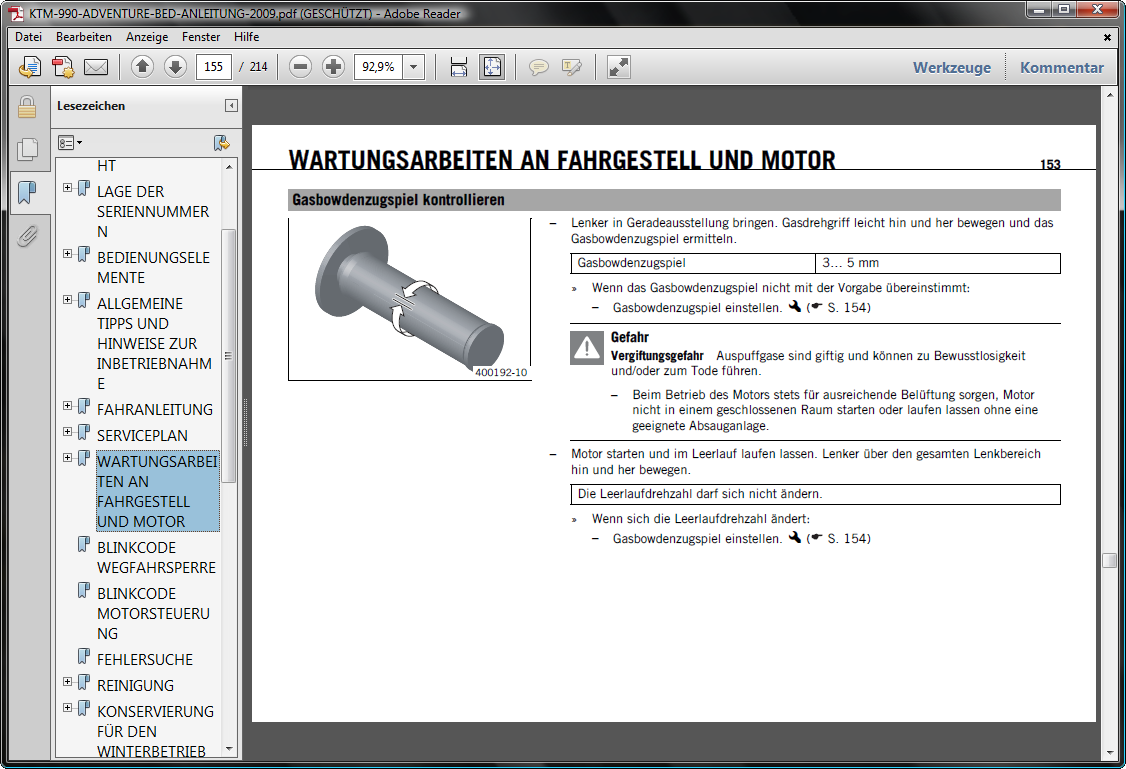The height and width of the screenshot is (769, 1126).
Task: Open the Bearbeiten menu
Action: pos(84,37)
